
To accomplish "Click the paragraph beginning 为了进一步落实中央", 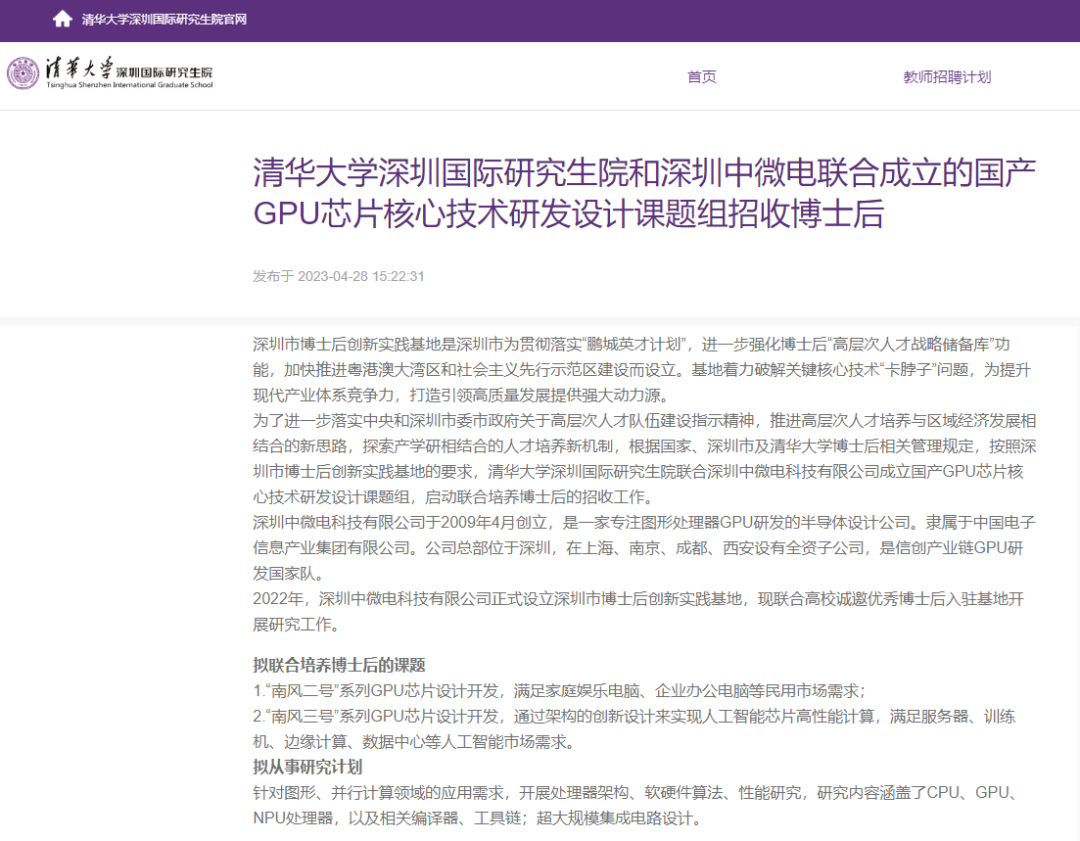I will pos(644,457).
